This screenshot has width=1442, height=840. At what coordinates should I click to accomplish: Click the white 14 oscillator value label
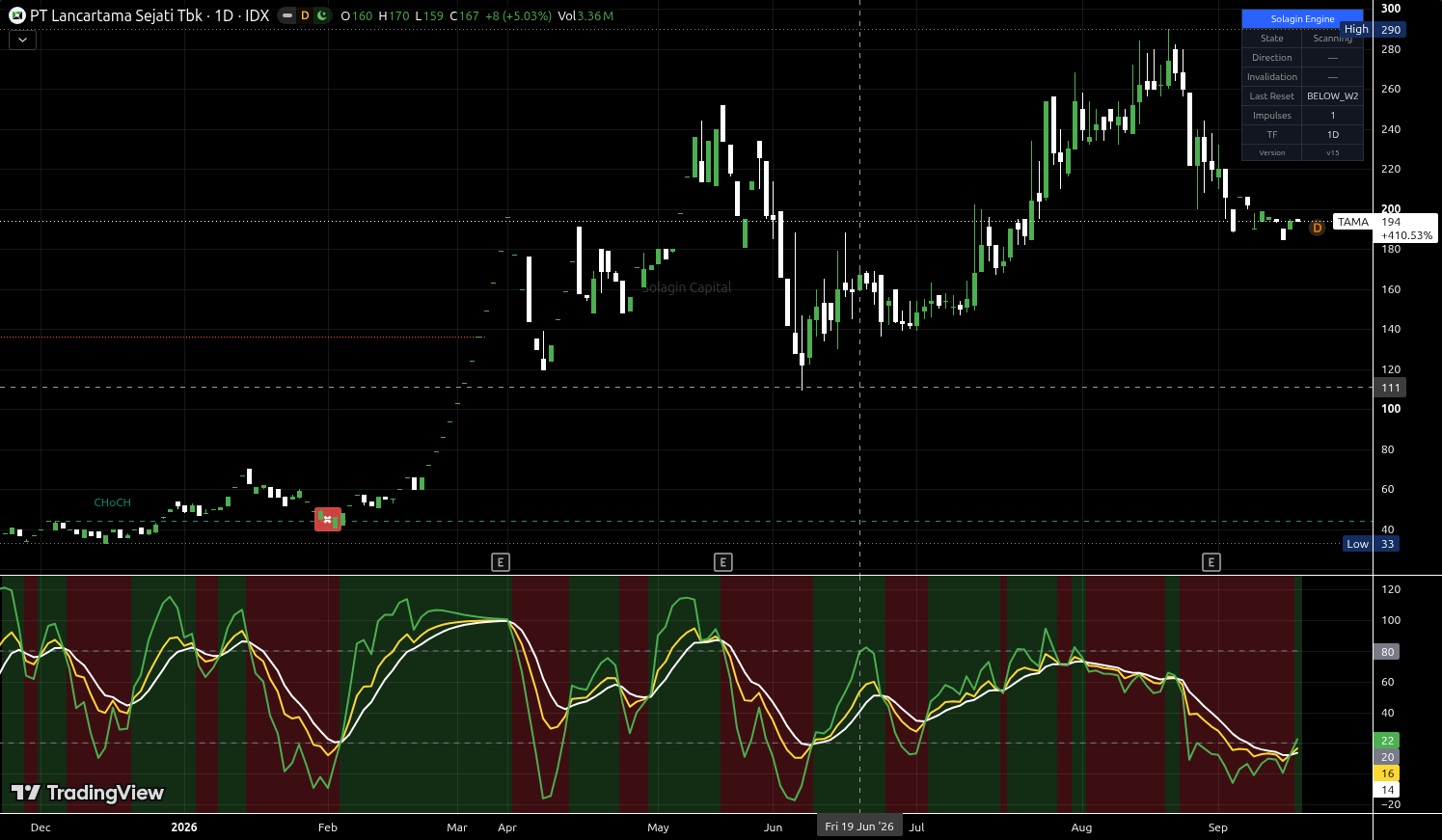click(x=1387, y=790)
